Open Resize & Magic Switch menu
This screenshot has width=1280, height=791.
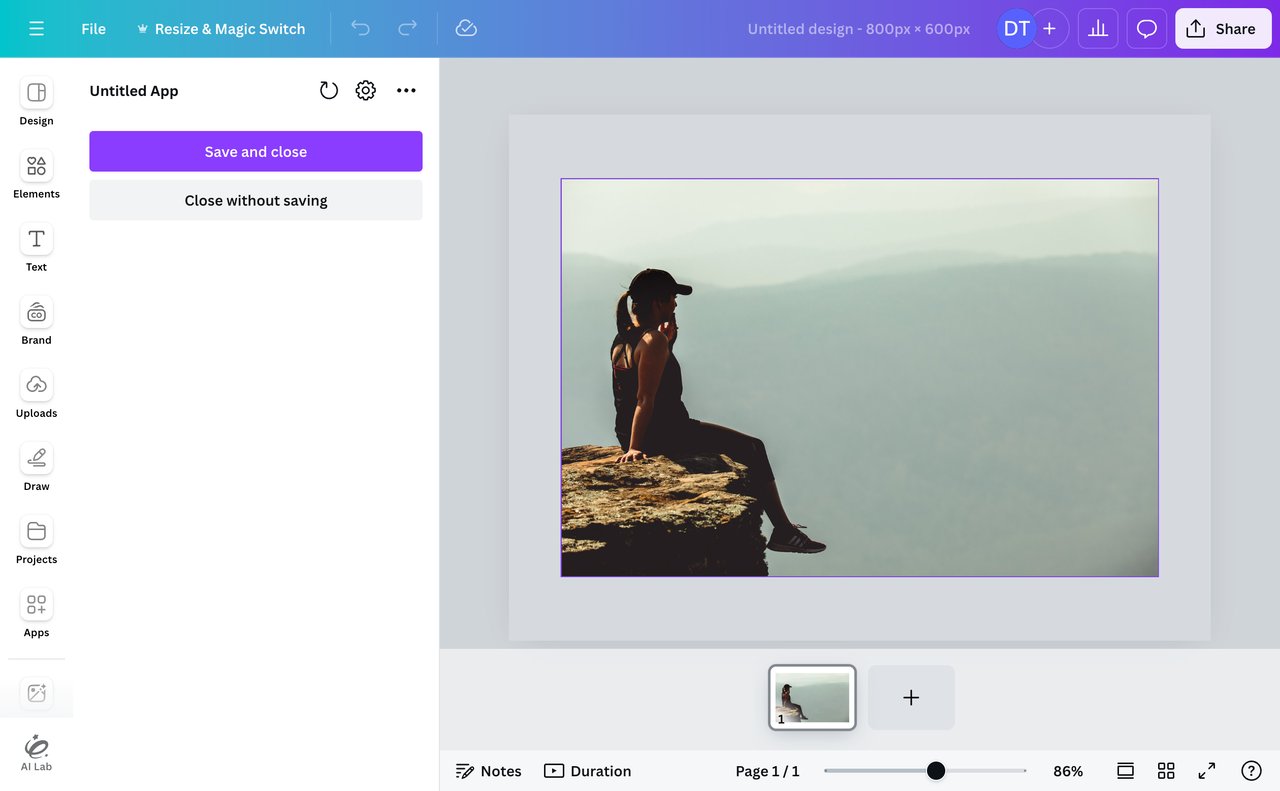(221, 29)
